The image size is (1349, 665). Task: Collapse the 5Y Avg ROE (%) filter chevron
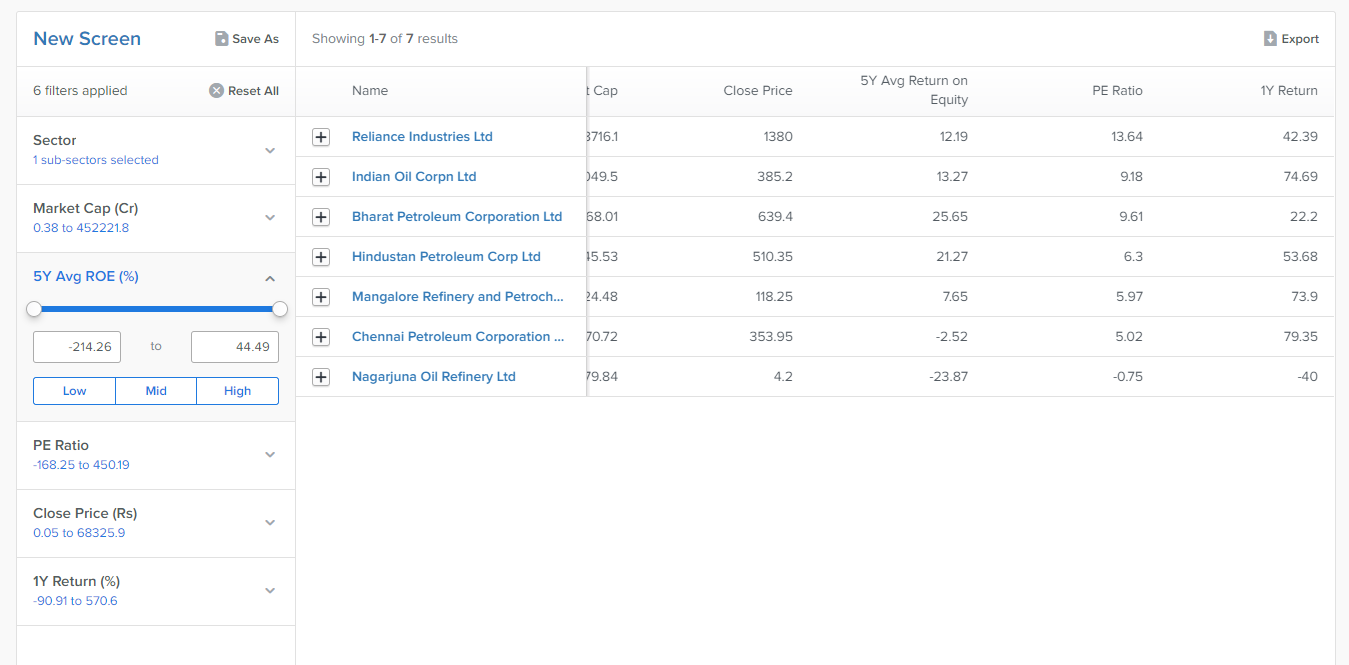point(270,278)
